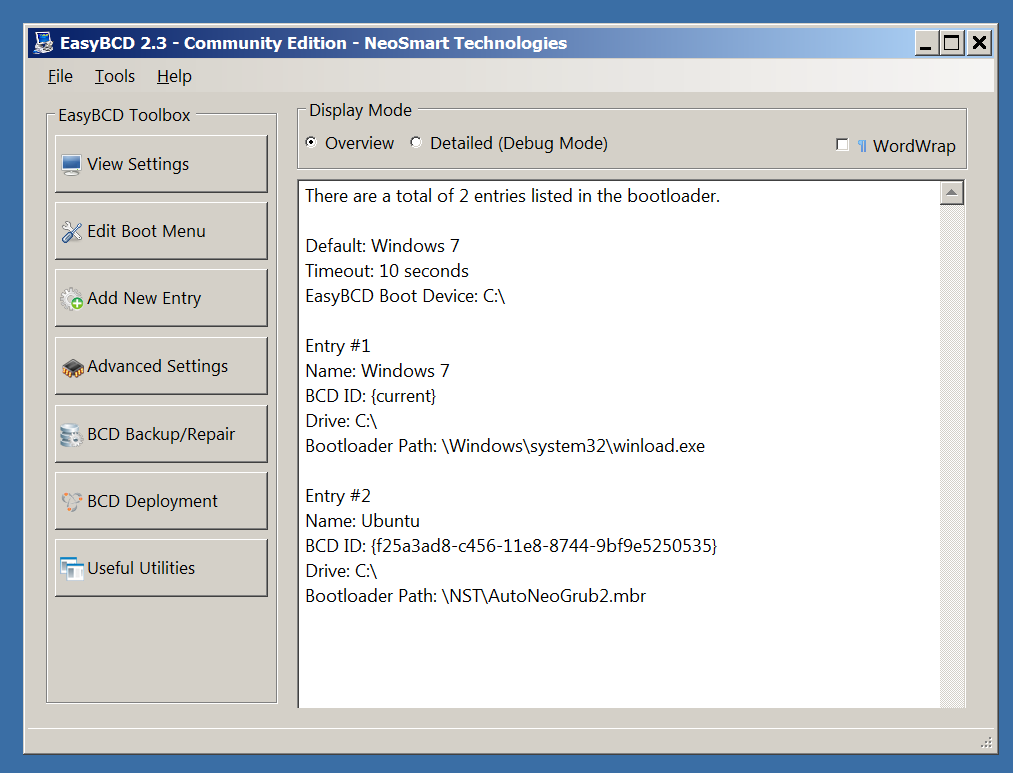The width and height of the screenshot is (1013, 773).
Task: Click the 'Entry #2' heading
Action: pyautogui.click(x=338, y=496)
